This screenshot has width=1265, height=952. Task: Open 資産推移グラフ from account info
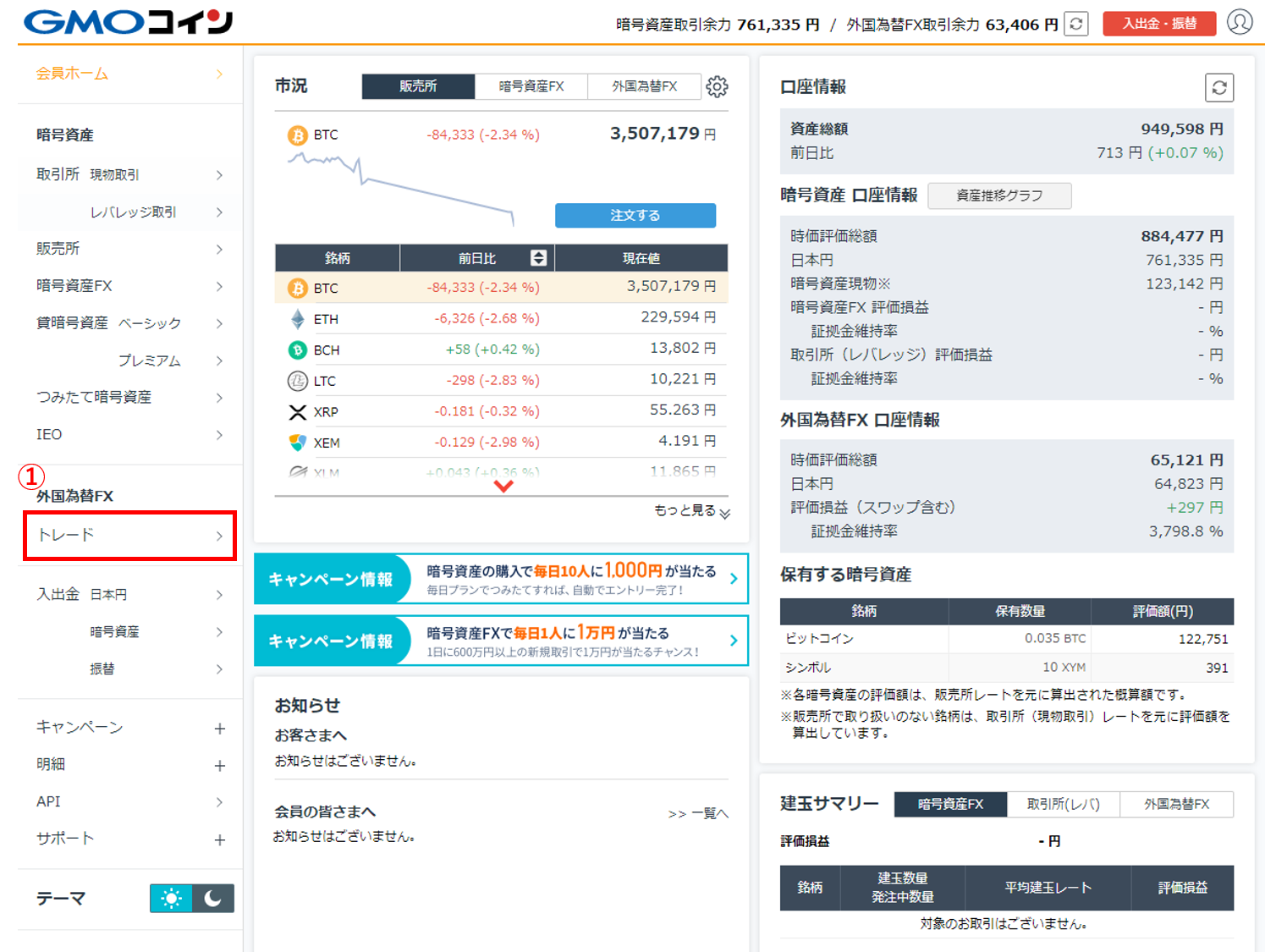point(999,195)
